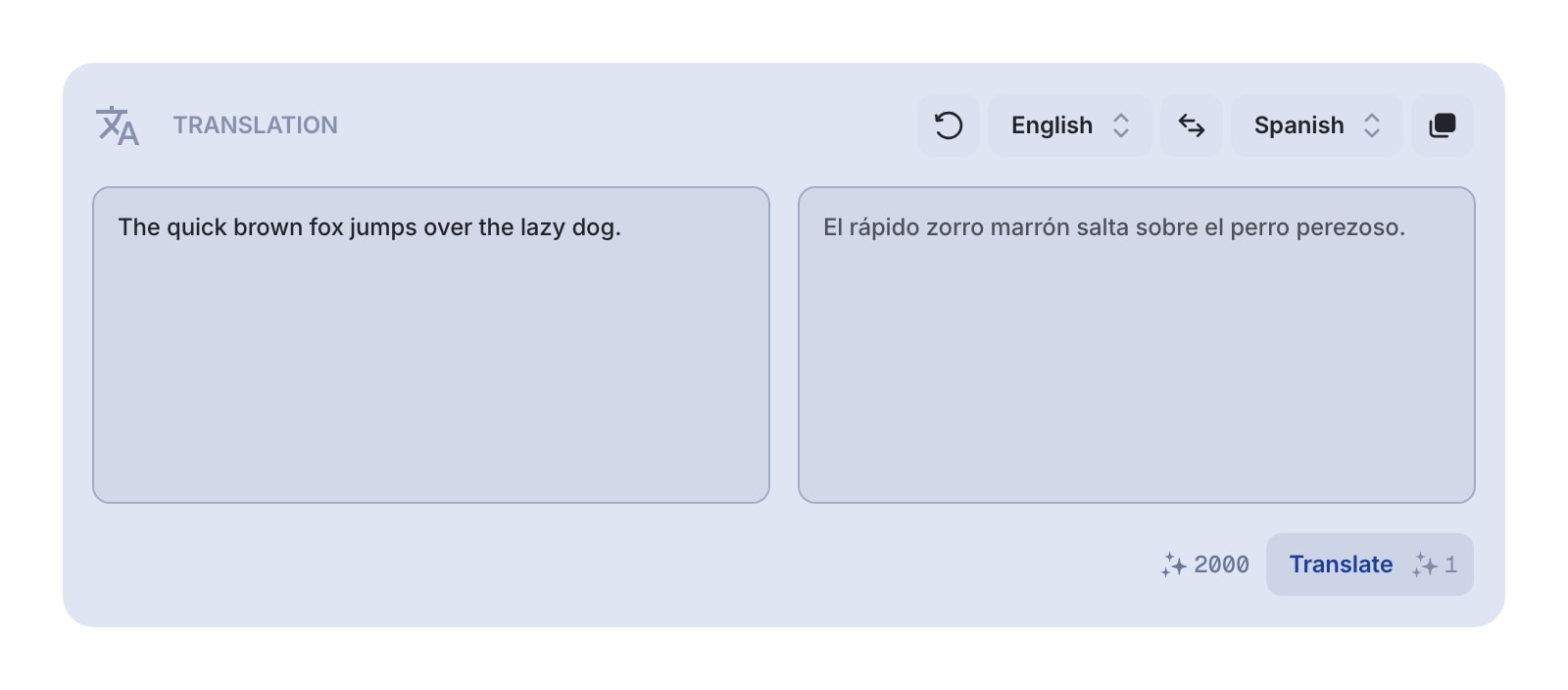The image size is (1568, 690).
Task: Click the credits indicator showing 2000
Action: point(1205,565)
